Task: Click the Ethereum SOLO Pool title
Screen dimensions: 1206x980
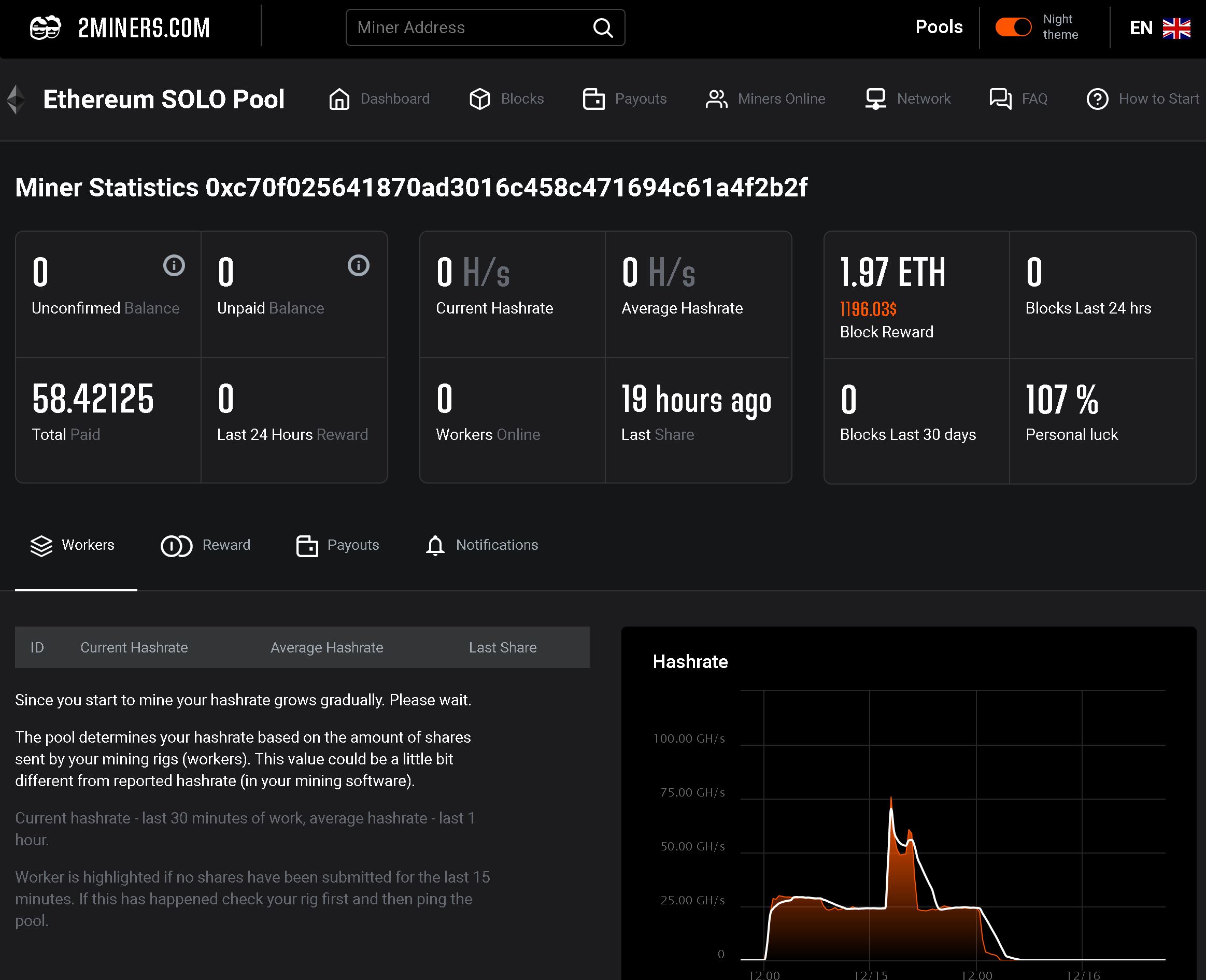Action: (x=164, y=100)
